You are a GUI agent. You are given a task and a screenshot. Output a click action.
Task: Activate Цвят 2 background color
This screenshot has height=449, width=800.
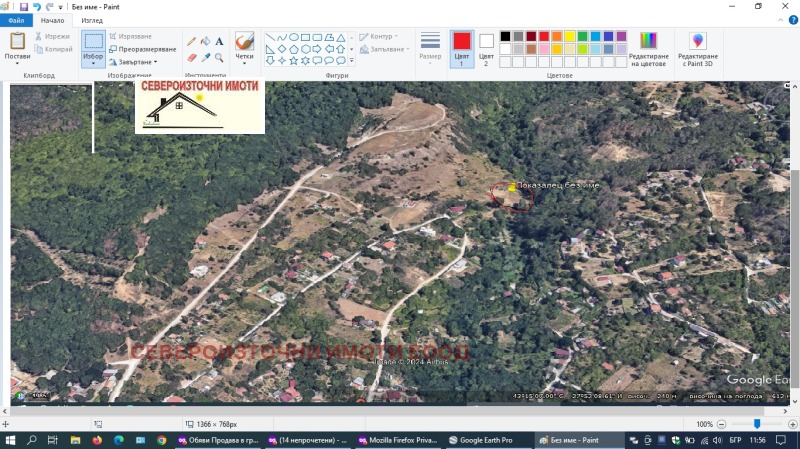486,47
